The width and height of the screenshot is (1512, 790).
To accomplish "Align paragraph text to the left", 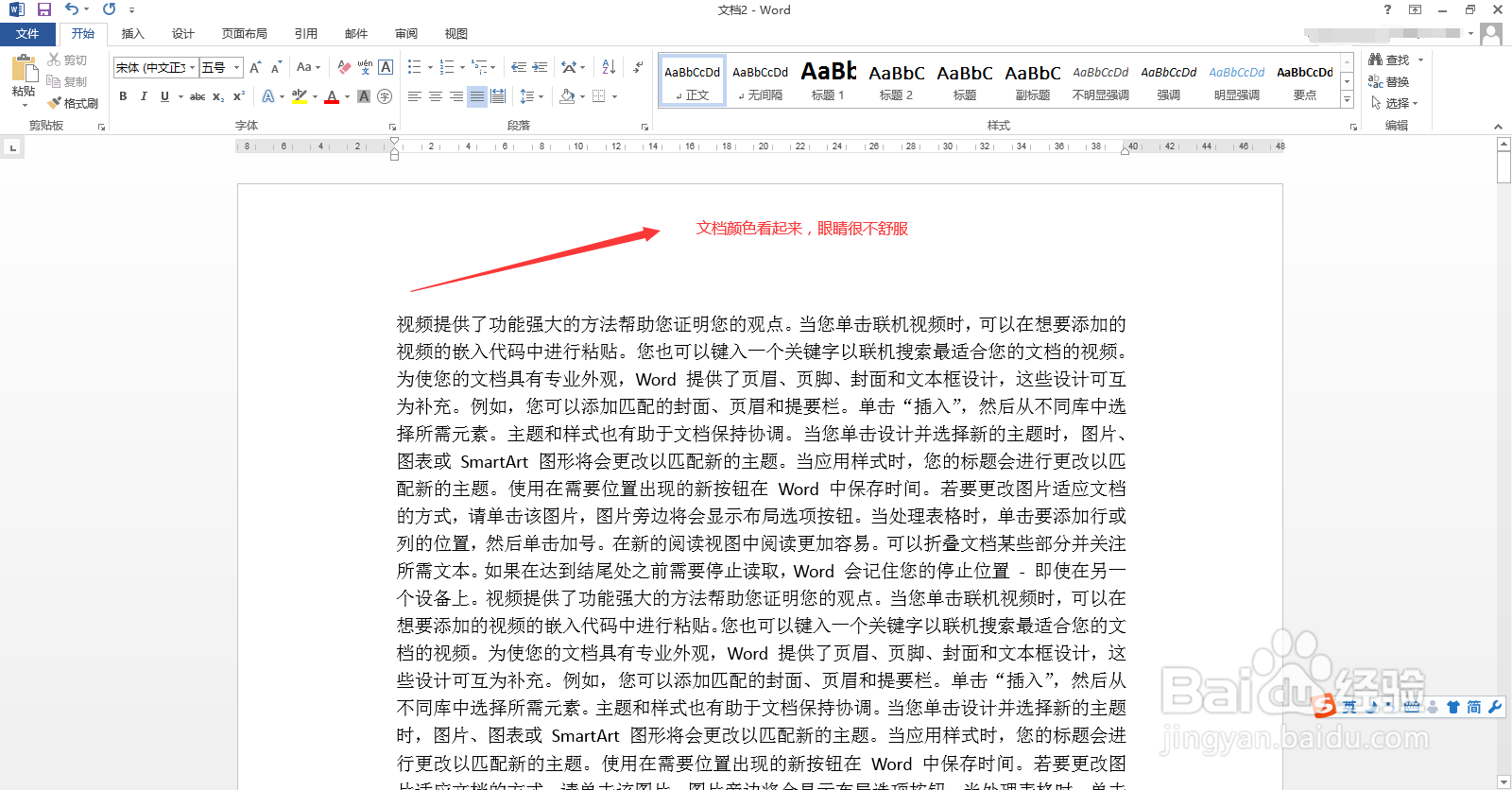I will (415, 96).
